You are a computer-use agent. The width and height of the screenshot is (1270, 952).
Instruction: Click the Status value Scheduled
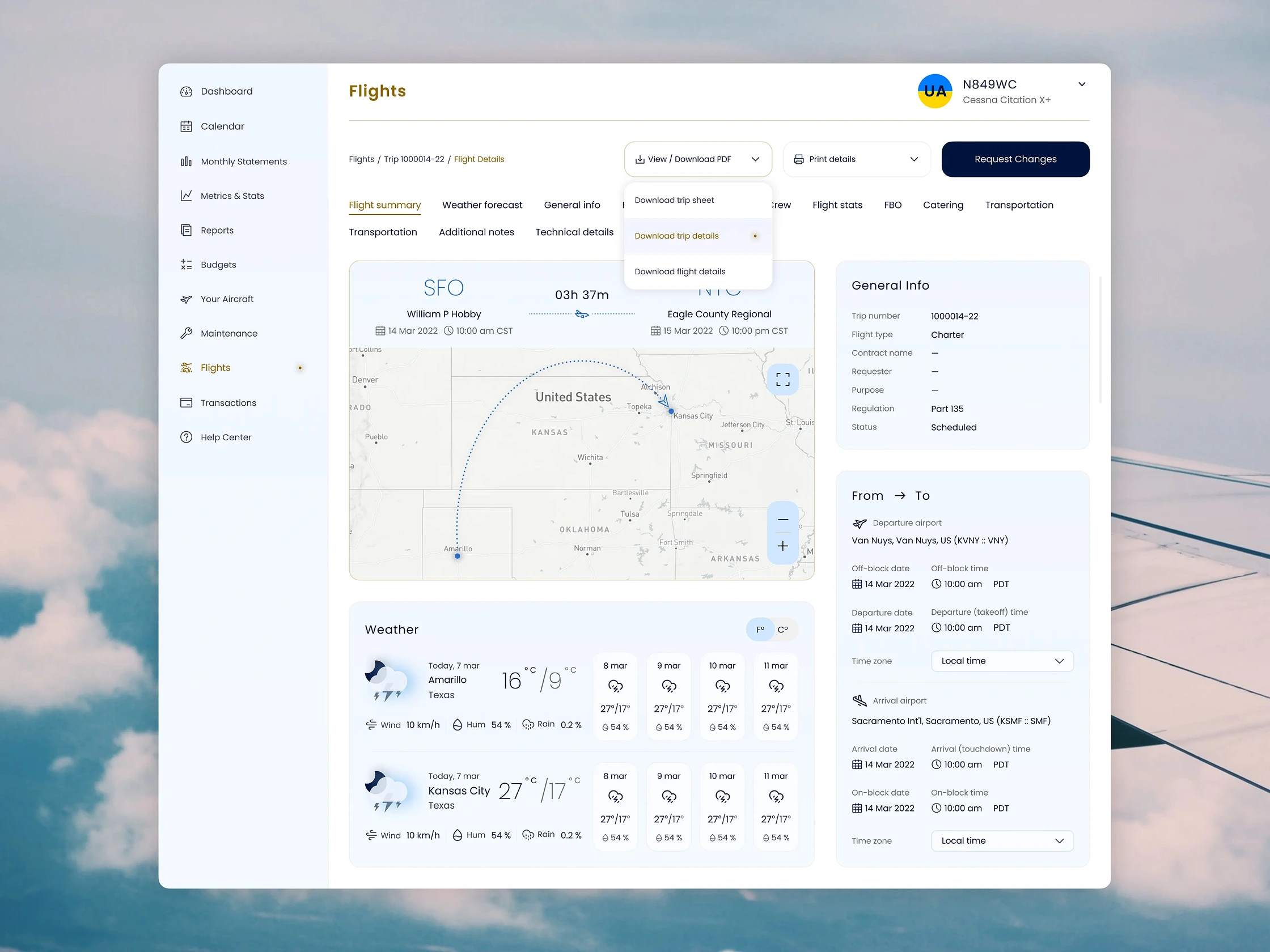click(953, 427)
